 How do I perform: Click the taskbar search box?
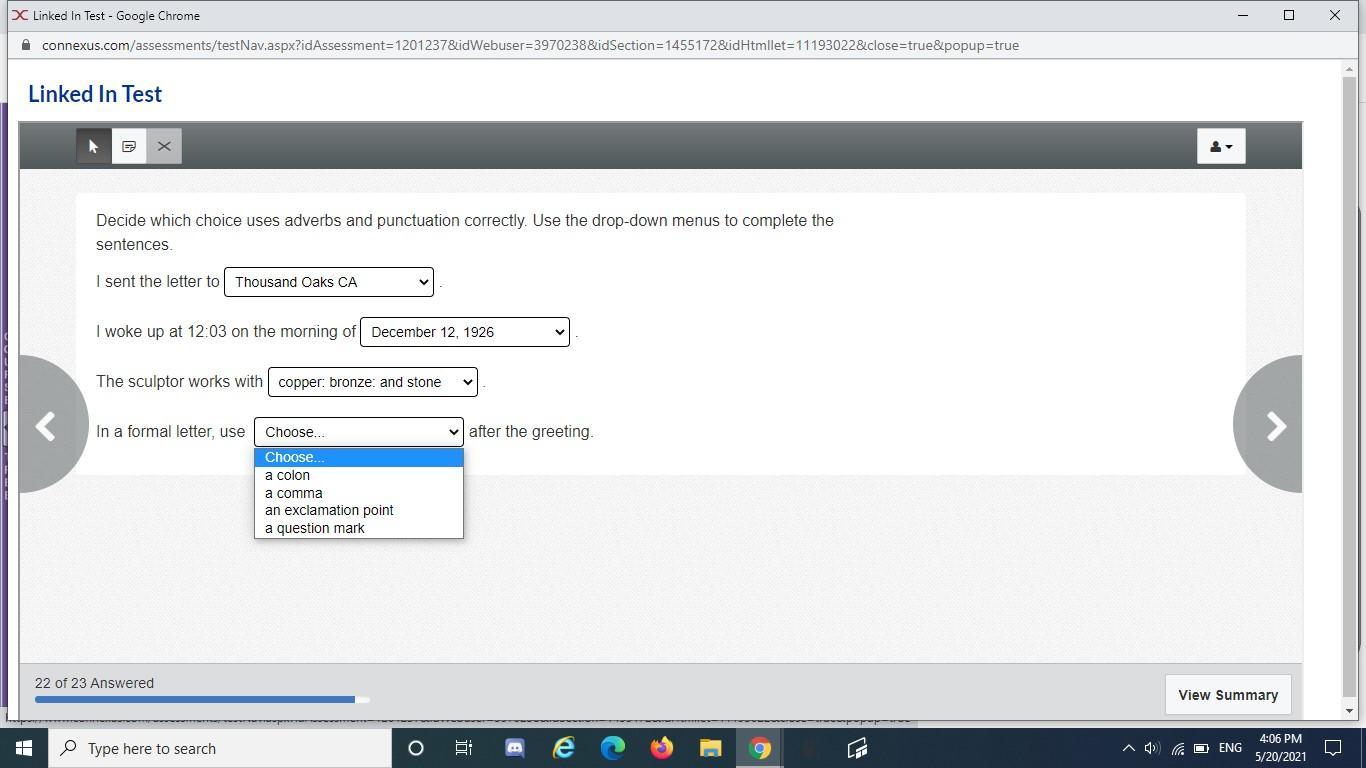coord(220,748)
